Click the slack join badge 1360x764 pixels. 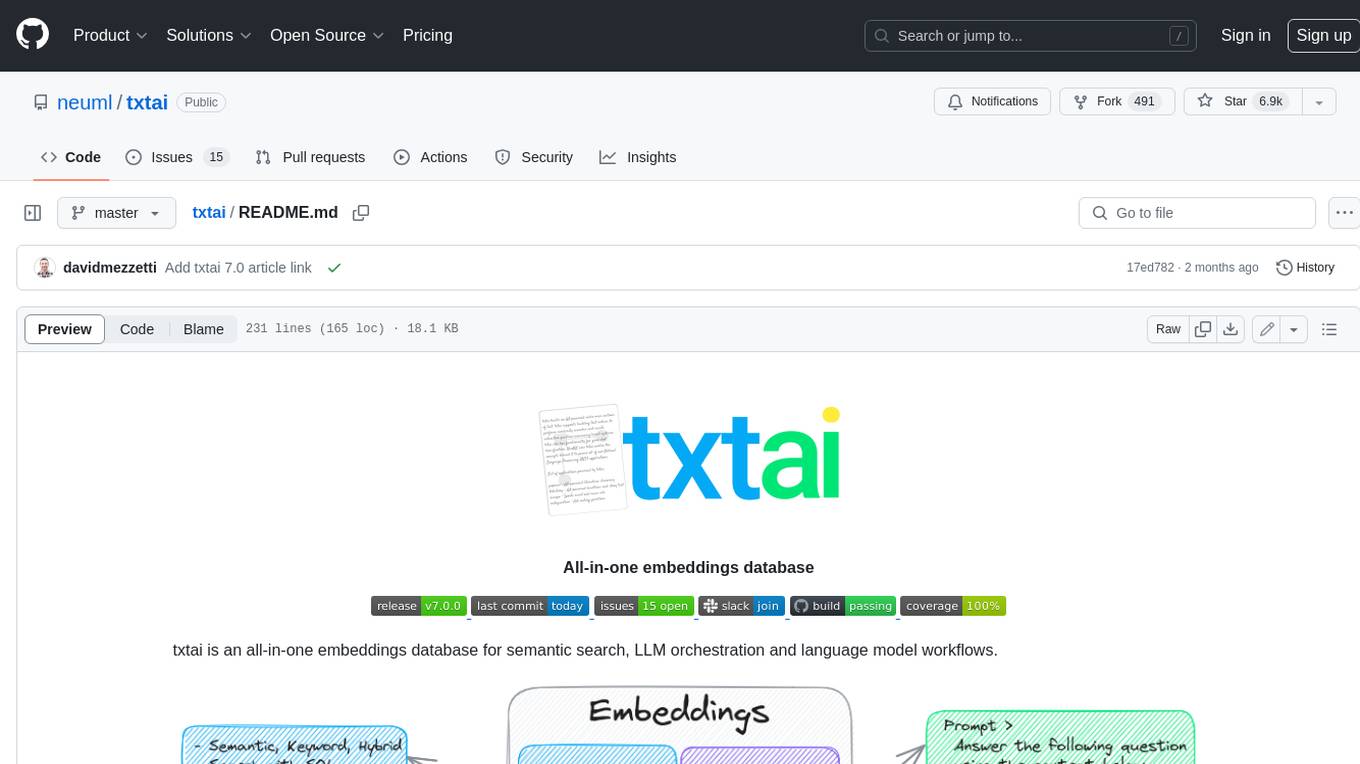point(742,606)
